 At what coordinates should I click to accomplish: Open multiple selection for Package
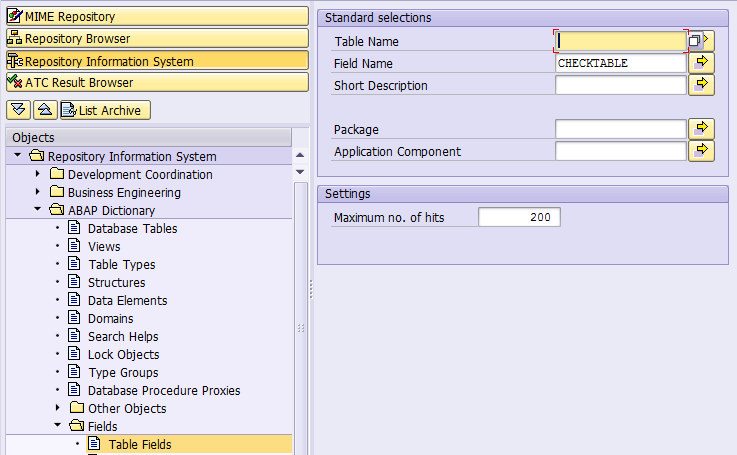701,129
